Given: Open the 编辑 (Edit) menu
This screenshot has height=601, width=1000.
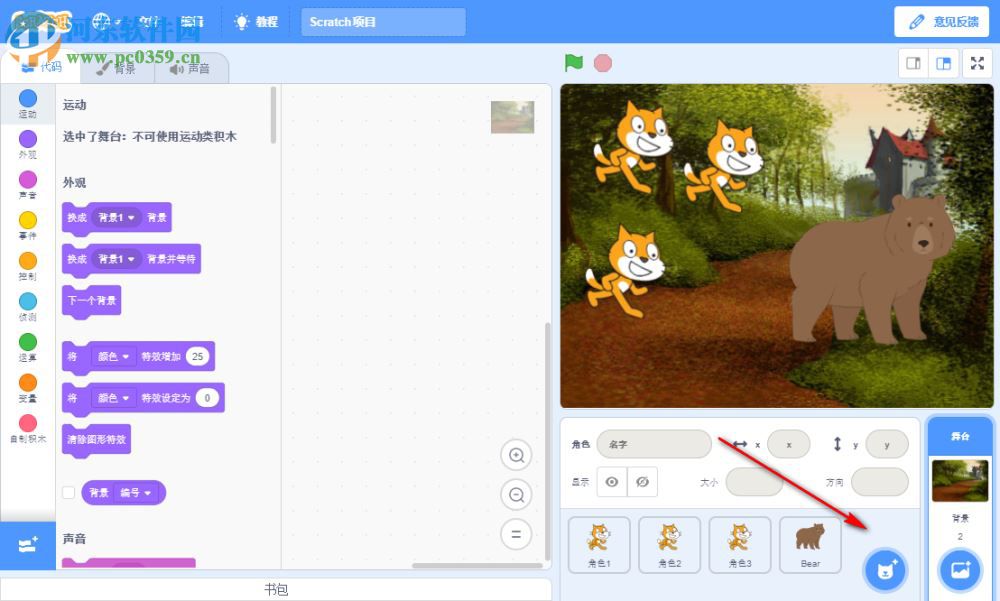Looking at the screenshot, I should click(x=192, y=20).
